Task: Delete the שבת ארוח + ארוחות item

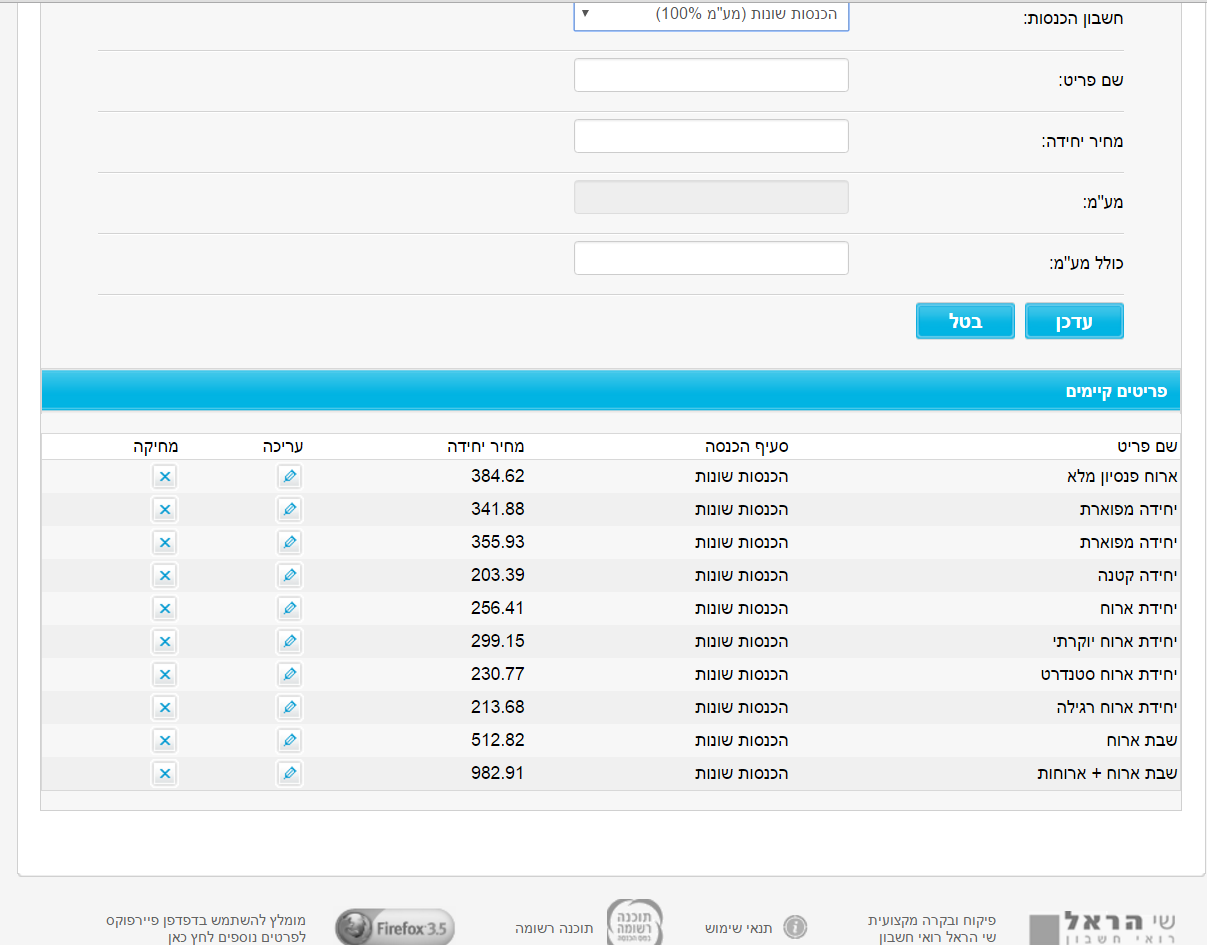Action: coord(165,774)
